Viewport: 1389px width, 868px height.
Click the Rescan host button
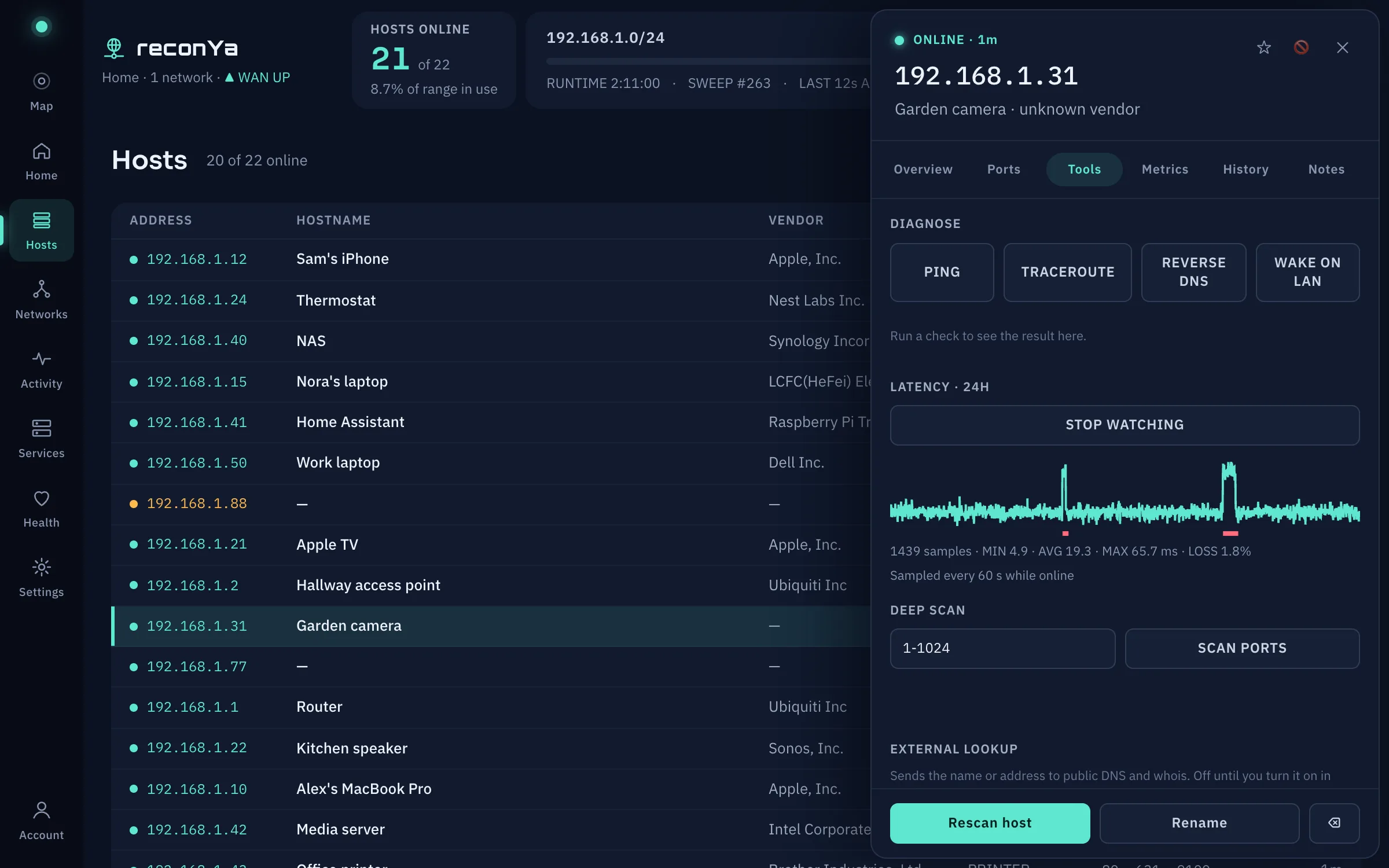click(x=990, y=823)
